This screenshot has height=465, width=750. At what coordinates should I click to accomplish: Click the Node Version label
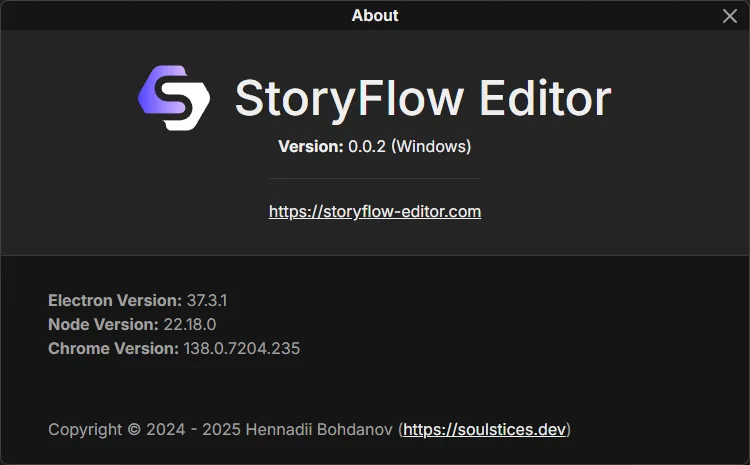click(103, 324)
